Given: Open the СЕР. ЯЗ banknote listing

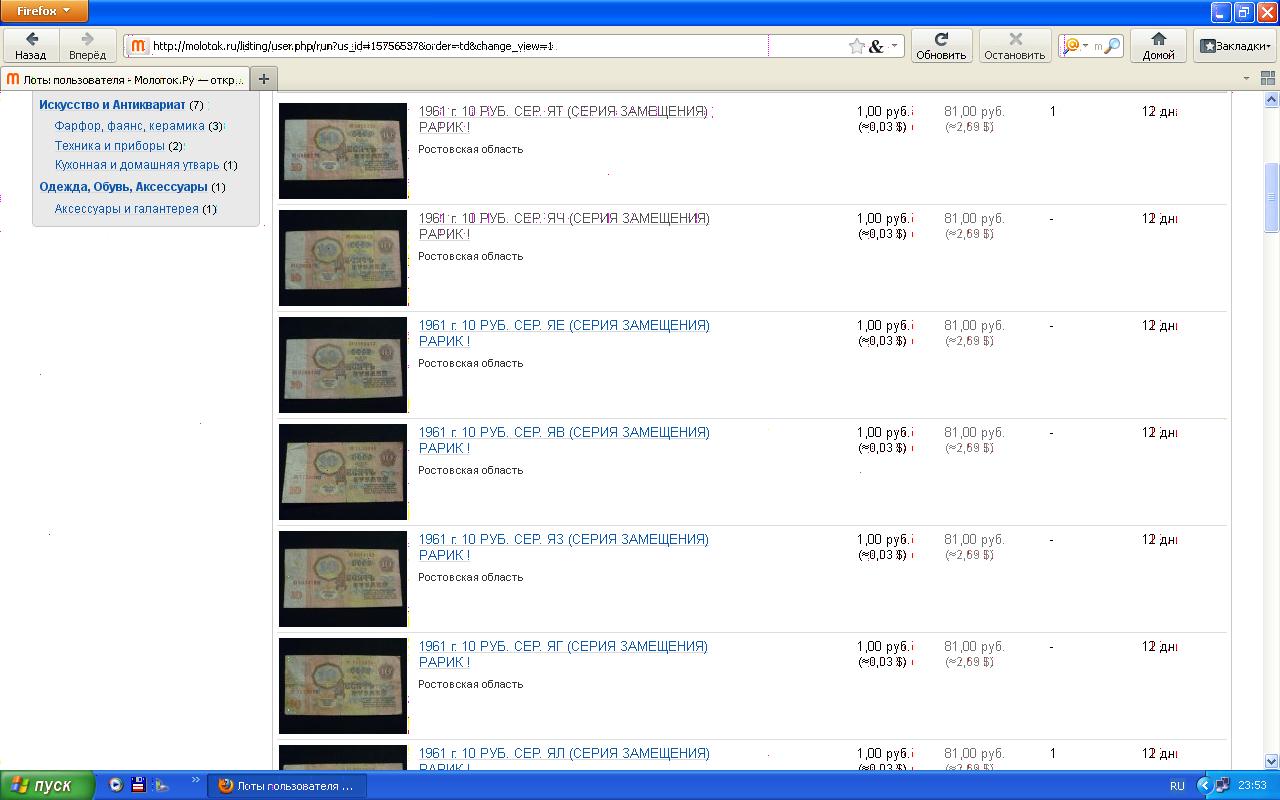Looking at the screenshot, I should point(563,539).
